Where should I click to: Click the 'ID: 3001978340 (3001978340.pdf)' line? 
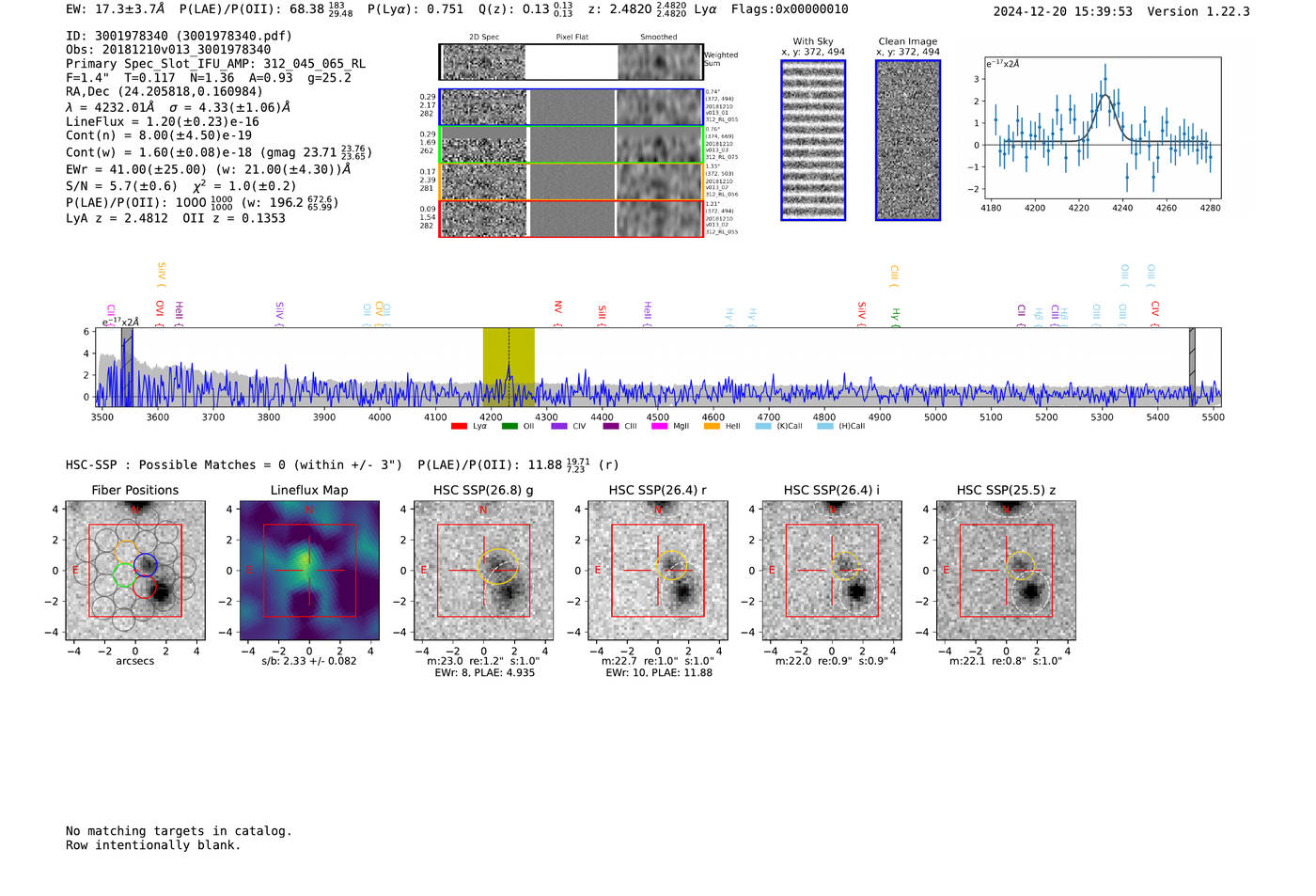[x=179, y=36]
